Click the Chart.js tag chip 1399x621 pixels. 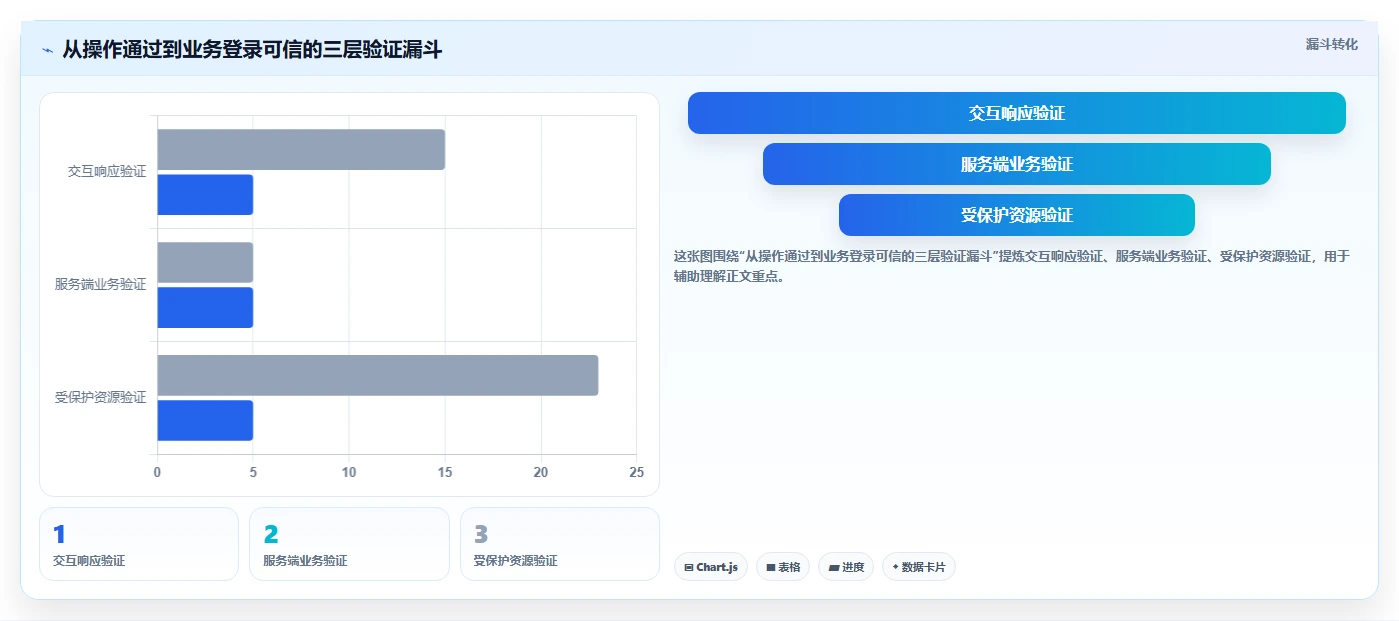click(x=711, y=567)
